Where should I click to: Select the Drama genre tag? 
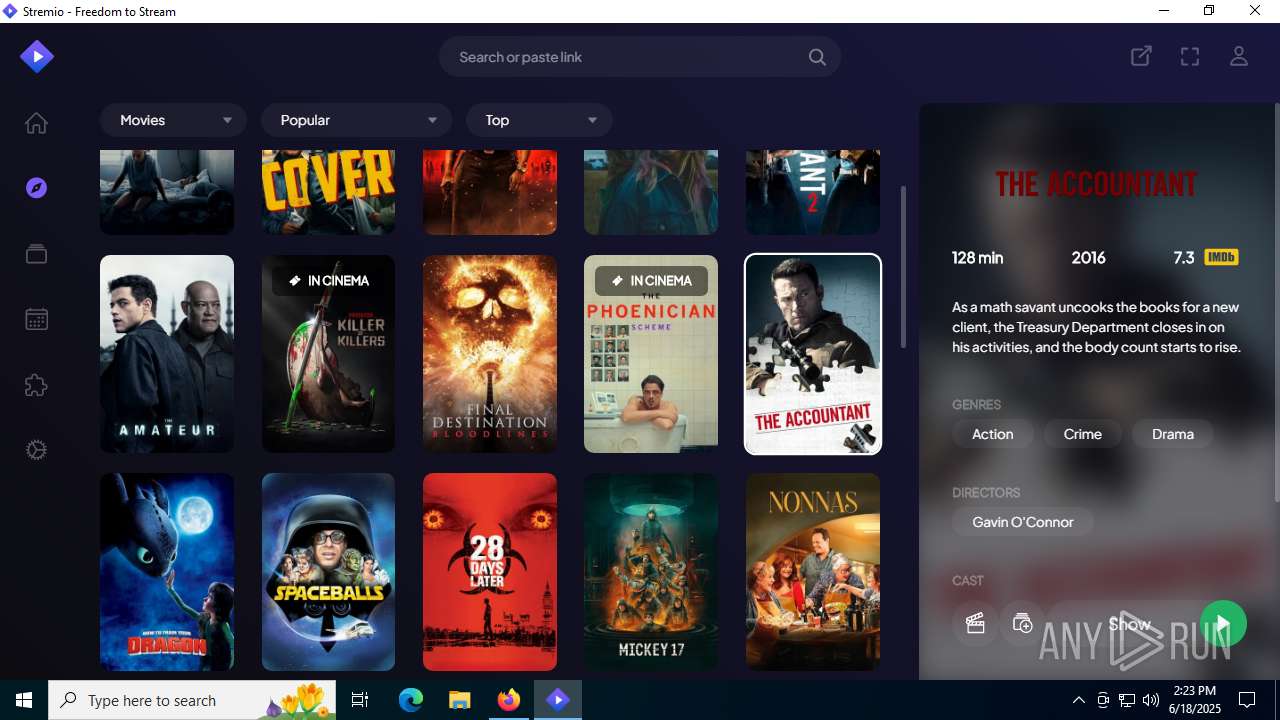[x=1173, y=434]
